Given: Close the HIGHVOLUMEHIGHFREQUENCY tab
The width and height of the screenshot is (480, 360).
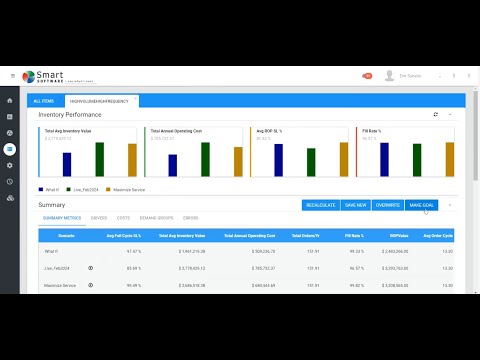Looking at the screenshot, I should click(x=135, y=98).
